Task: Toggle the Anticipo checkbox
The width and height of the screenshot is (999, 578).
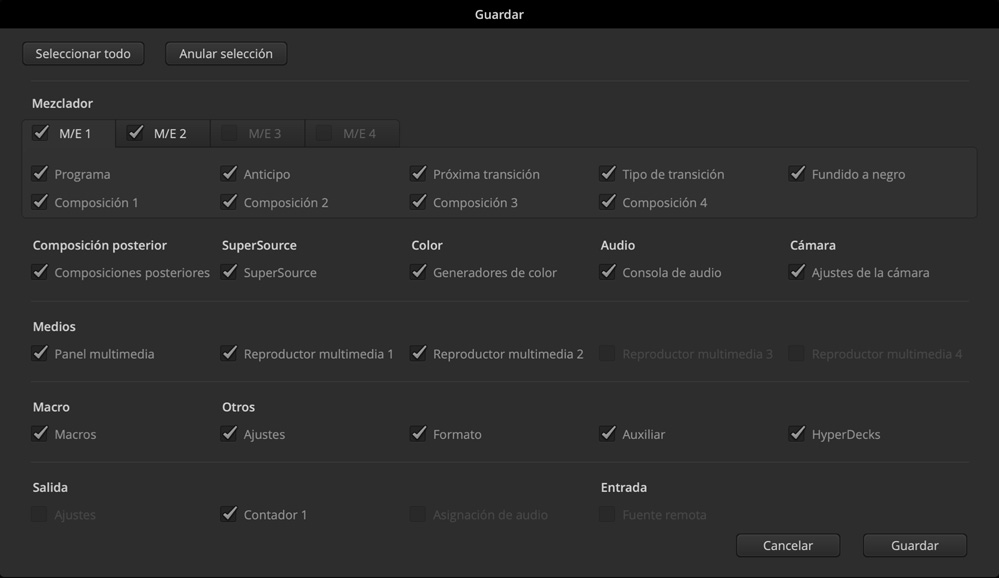Action: (x=229, y=174)
